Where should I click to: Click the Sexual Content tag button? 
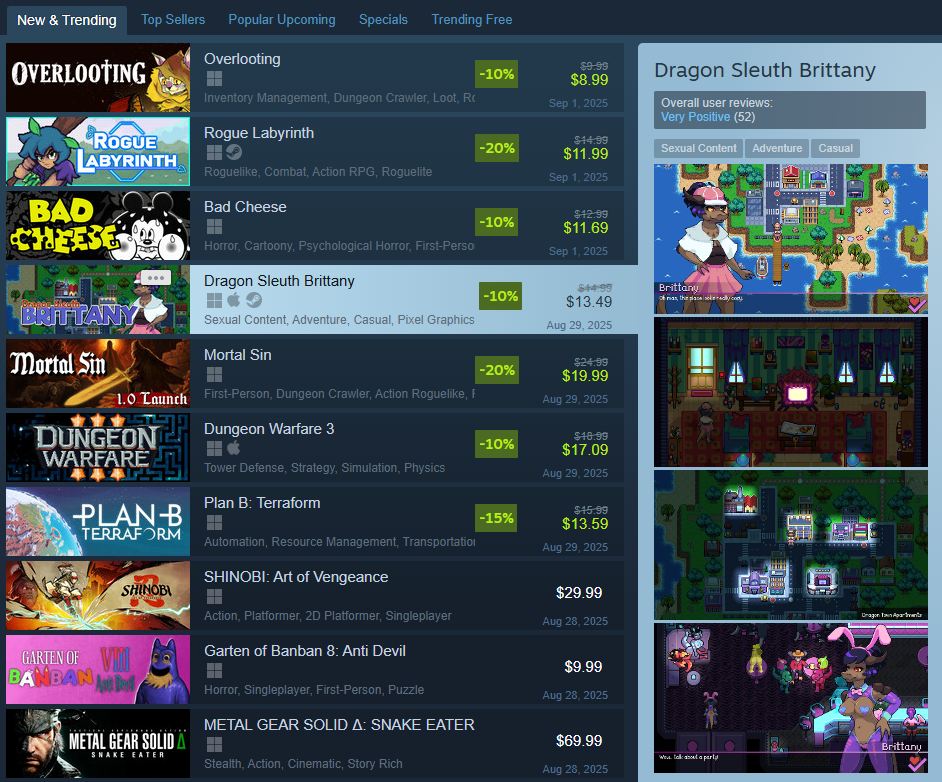point(699,148)
